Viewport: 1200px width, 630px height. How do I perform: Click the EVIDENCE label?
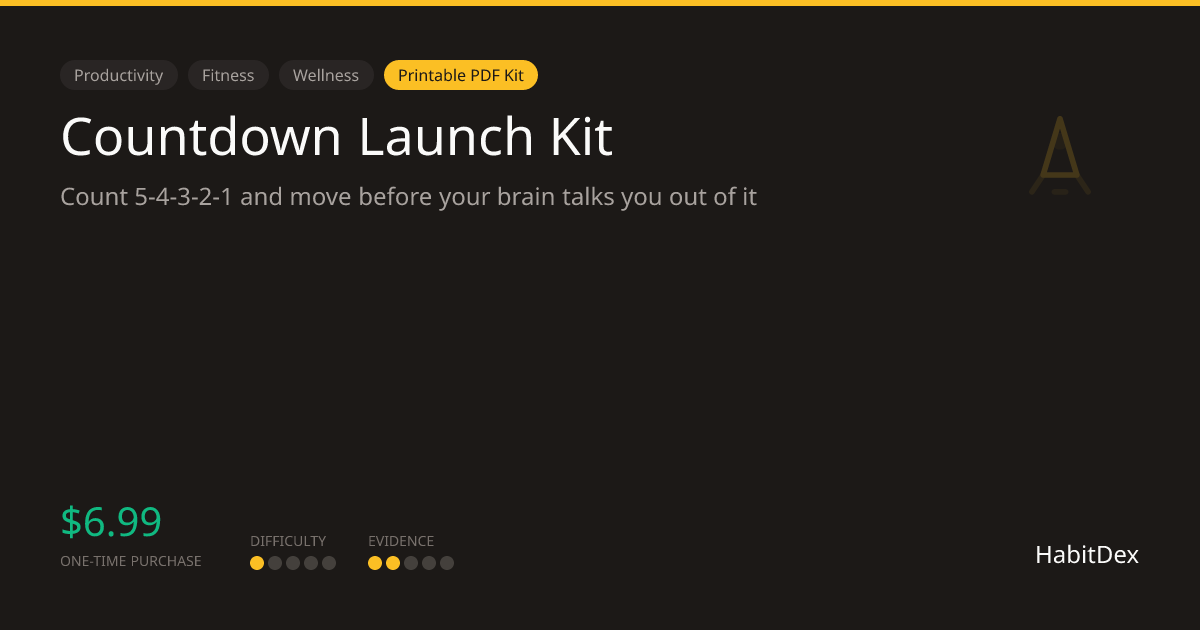pos(401,541)
